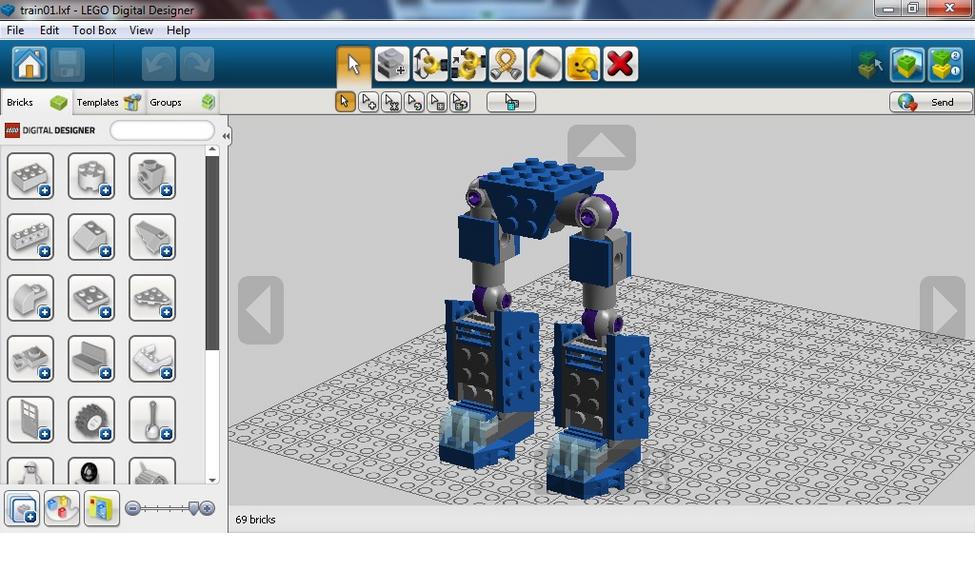Choose the Flex tool
This screenshot has height=571, width=975.
[506, 65]
